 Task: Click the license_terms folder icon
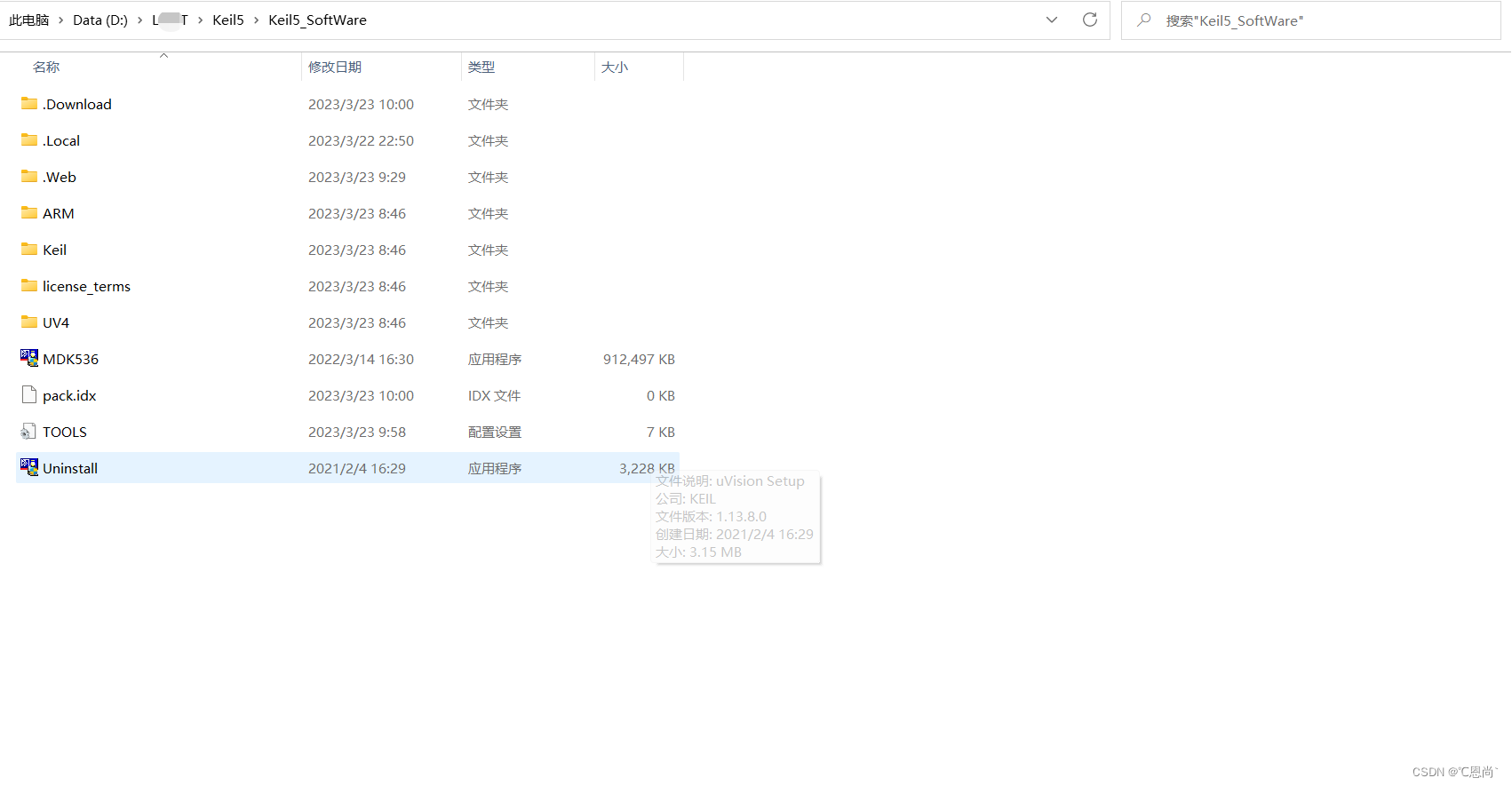[x=29, y=286]
